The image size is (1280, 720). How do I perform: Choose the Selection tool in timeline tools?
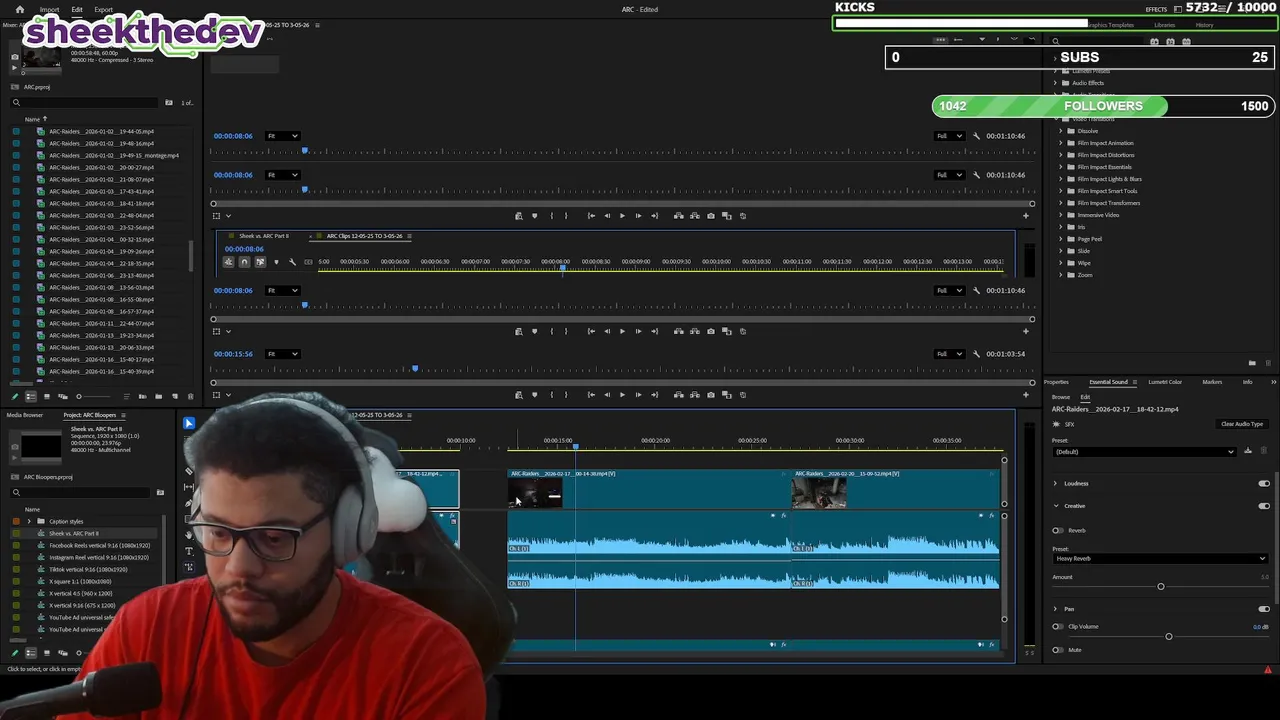[189, 423]
